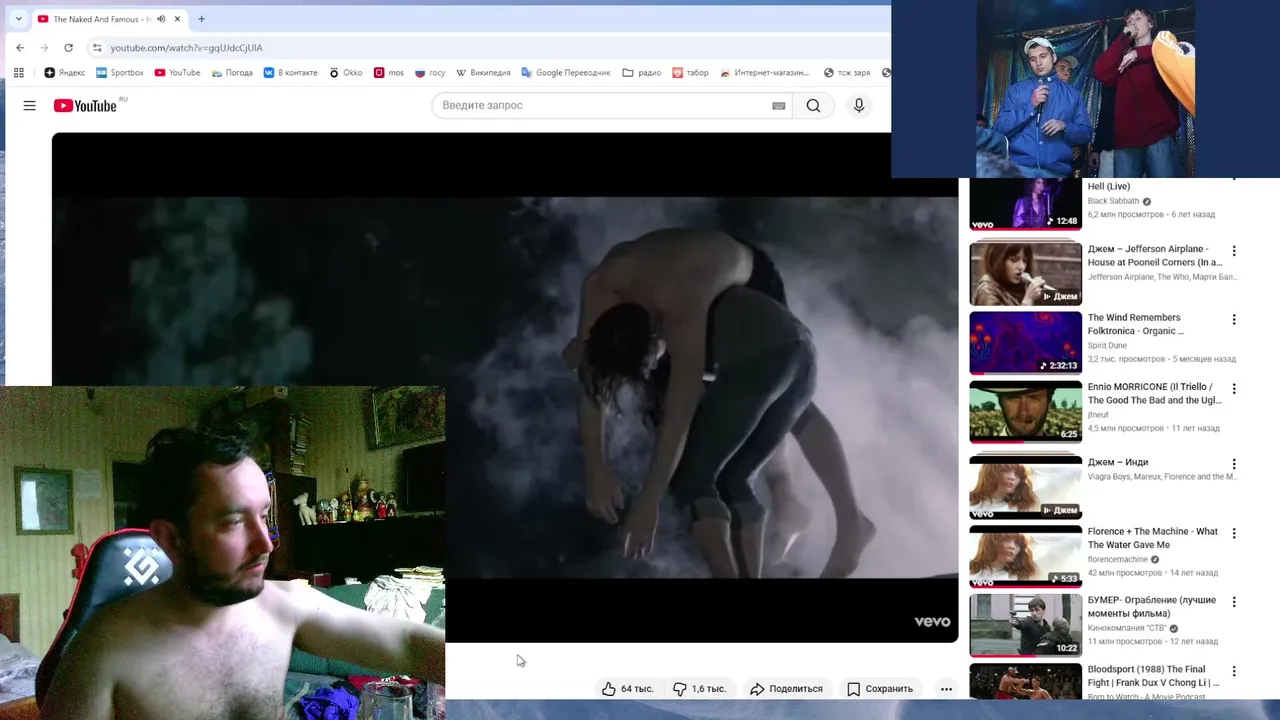View site information icon in address bar
Screen dimensions: 1280x720
point(97,47)
